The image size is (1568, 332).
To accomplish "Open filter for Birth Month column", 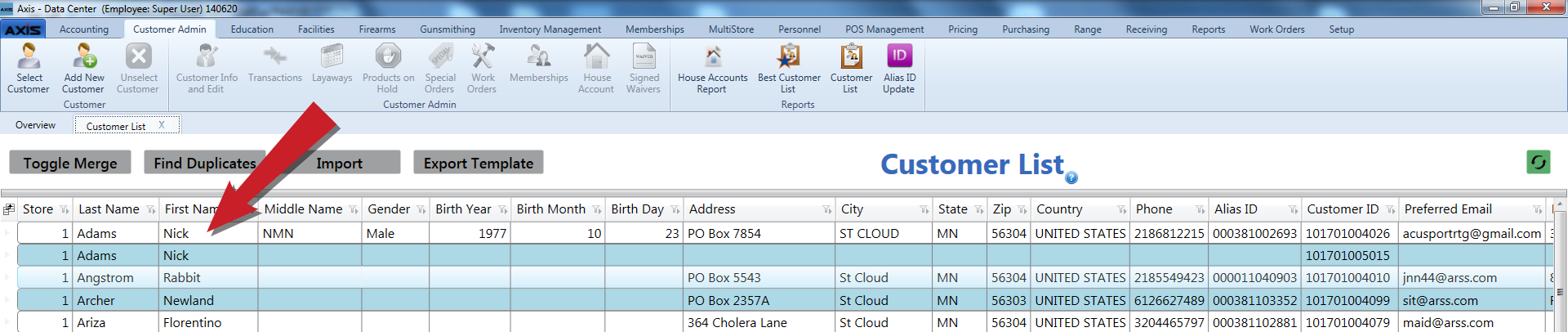I will (x=596, y=210).
